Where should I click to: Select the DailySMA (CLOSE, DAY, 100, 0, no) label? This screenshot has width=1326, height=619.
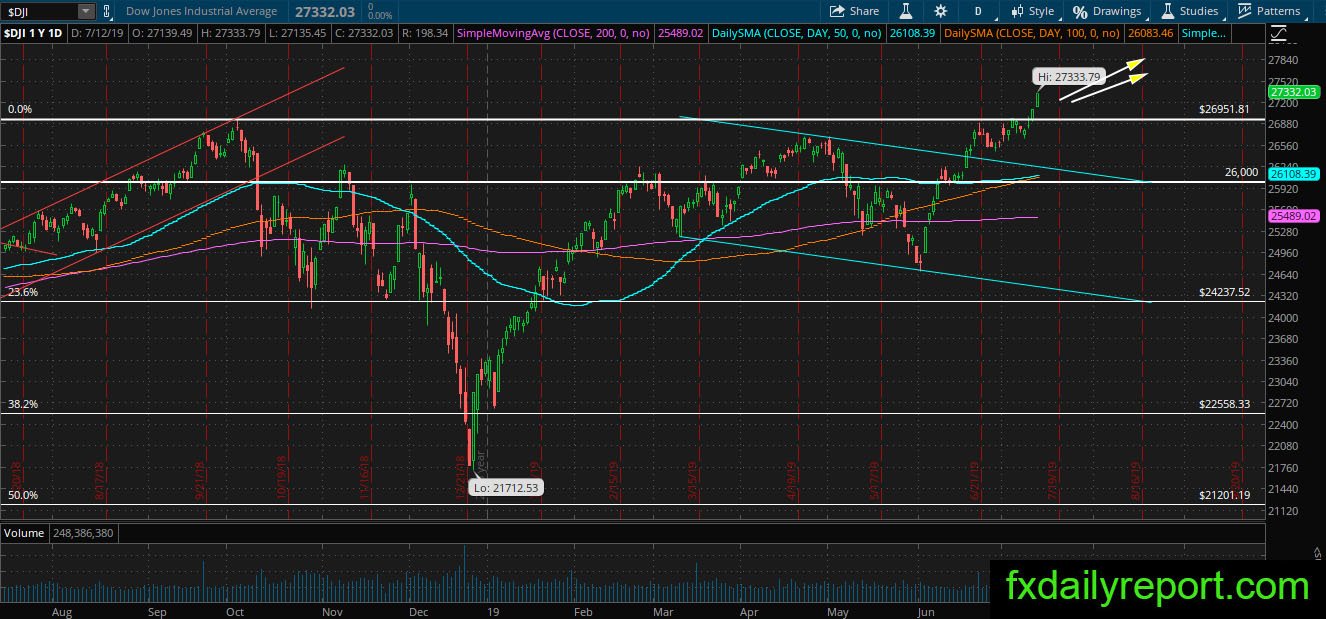[x=1032, y=33]
